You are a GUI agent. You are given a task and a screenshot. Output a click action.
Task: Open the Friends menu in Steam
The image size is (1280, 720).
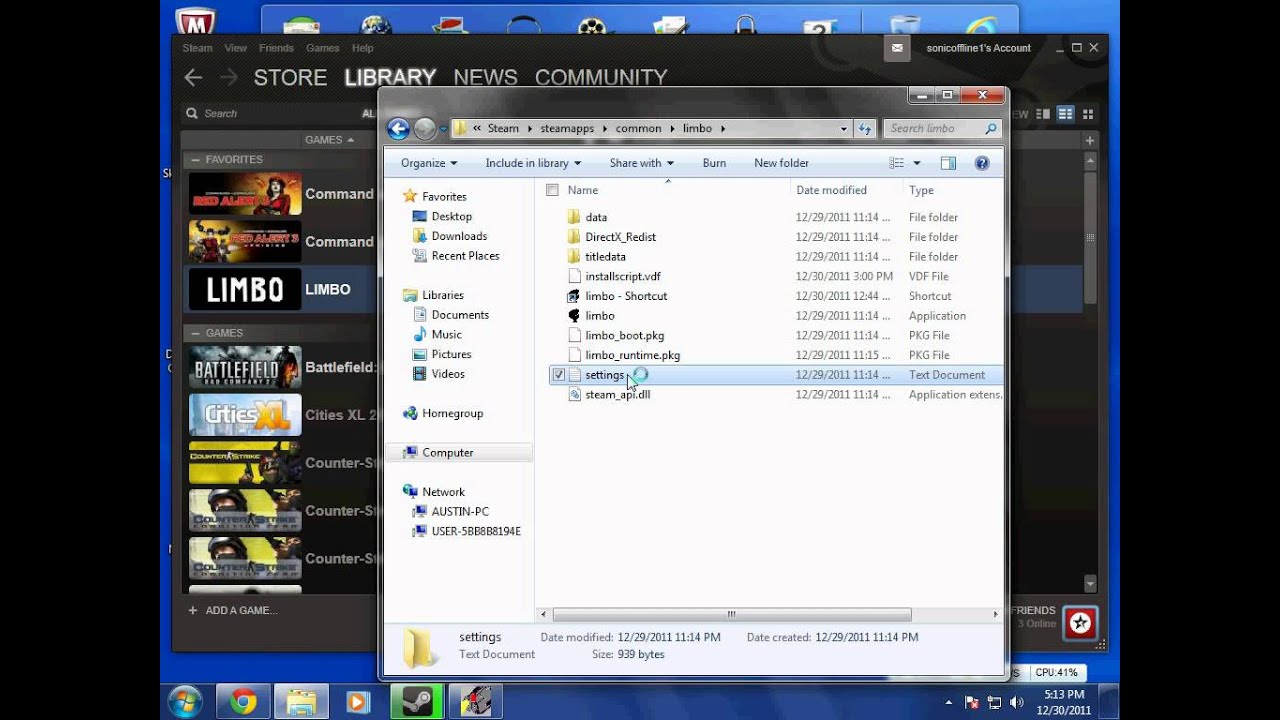click(276, 48)
